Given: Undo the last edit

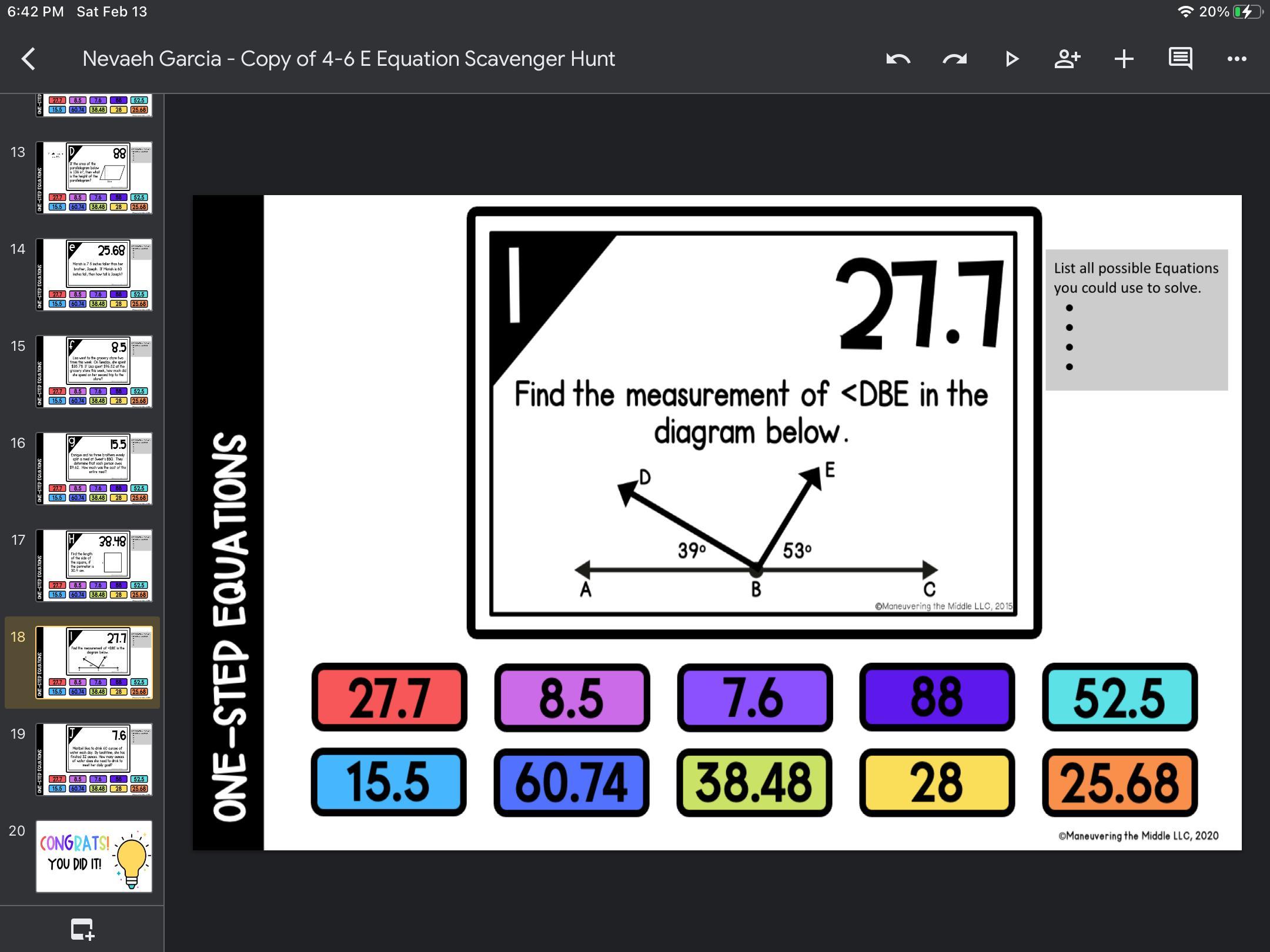Looking at the screenshot, I should (898, 59).
